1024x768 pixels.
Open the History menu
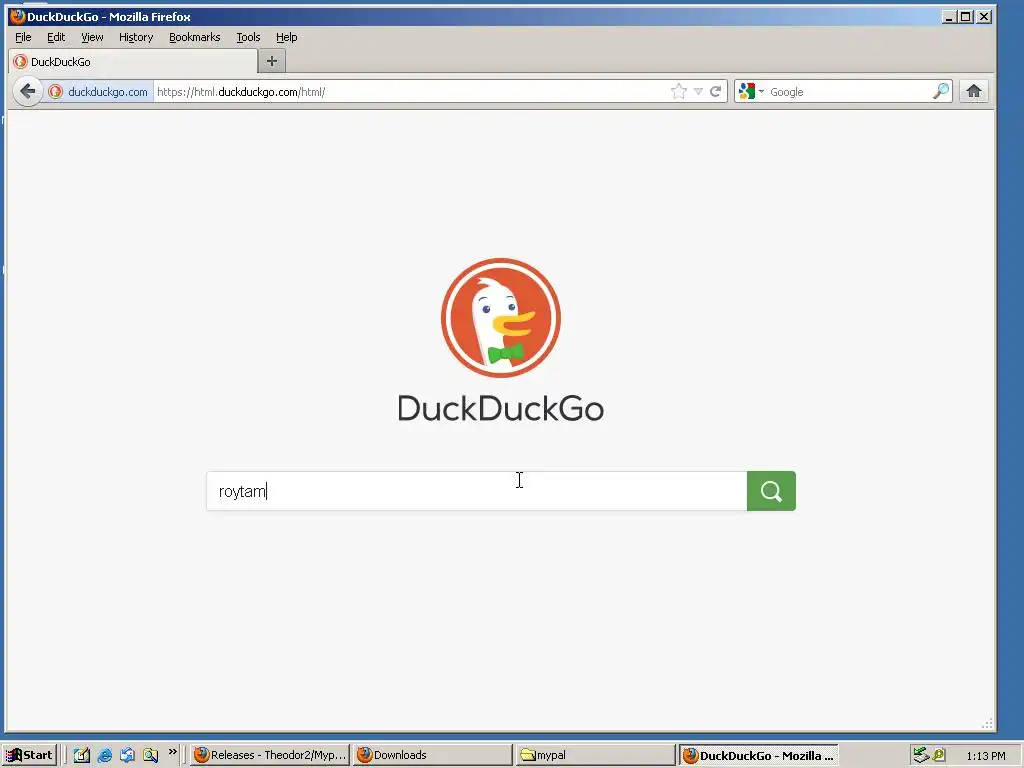[136, 37]
